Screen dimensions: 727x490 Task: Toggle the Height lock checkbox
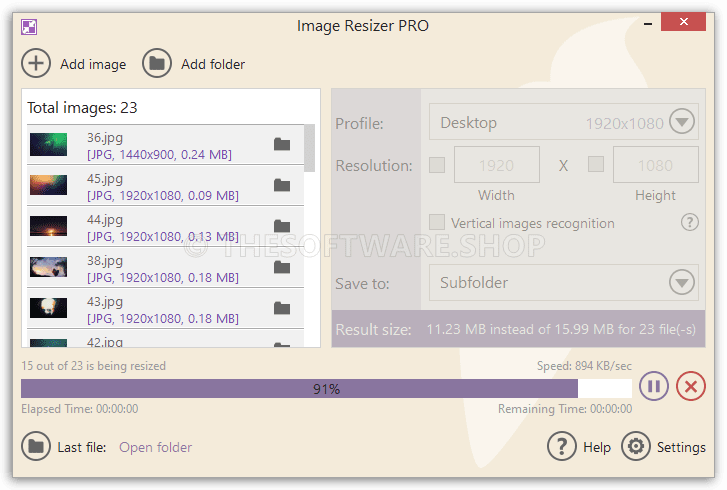click(596, 164)
